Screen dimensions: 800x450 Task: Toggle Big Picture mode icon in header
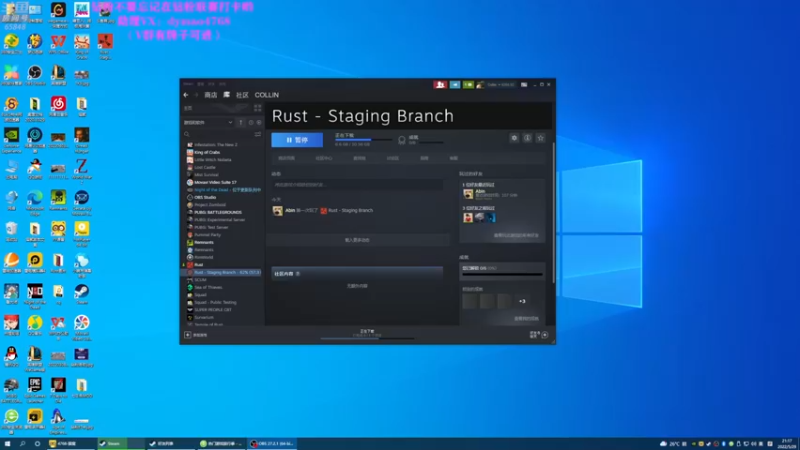[524, 84]
